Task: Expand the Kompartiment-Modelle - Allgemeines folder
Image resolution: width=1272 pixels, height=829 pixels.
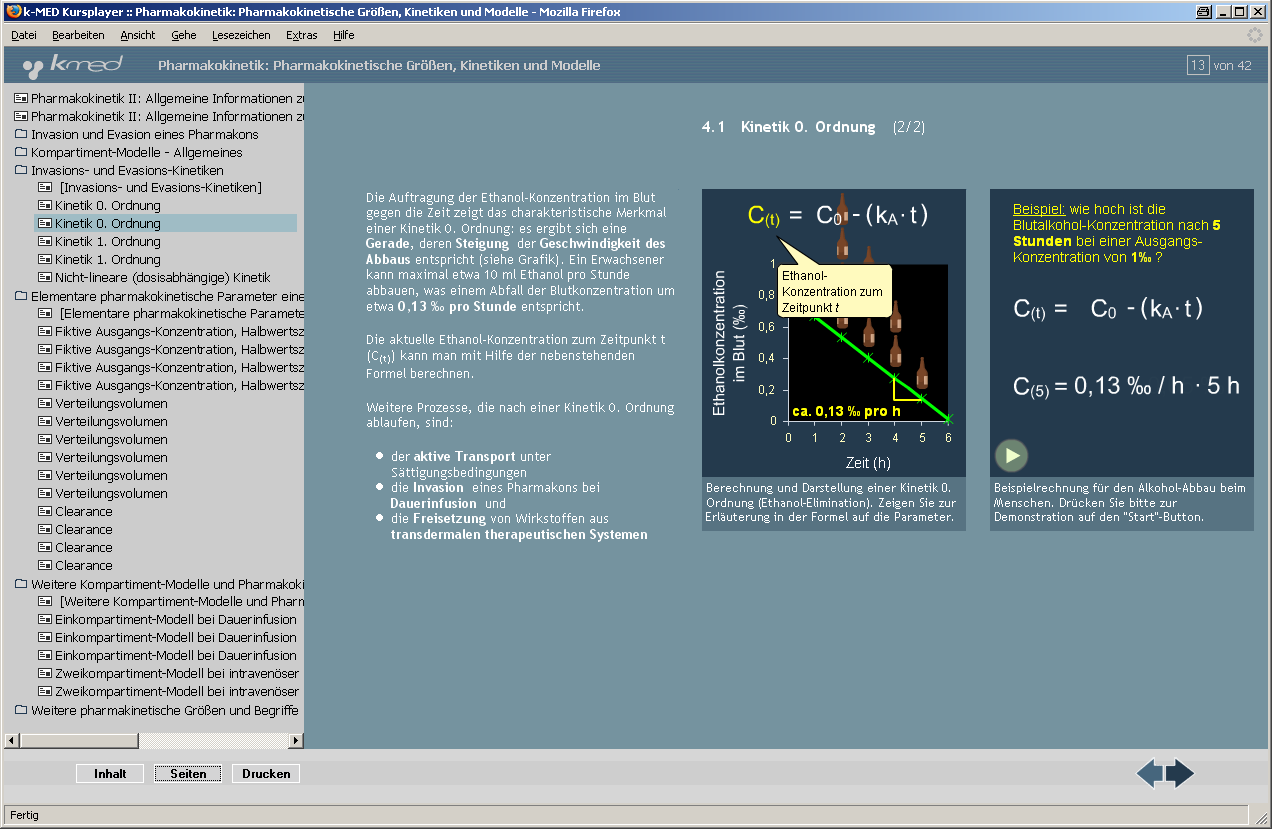Action: click(x=21, y=153)
